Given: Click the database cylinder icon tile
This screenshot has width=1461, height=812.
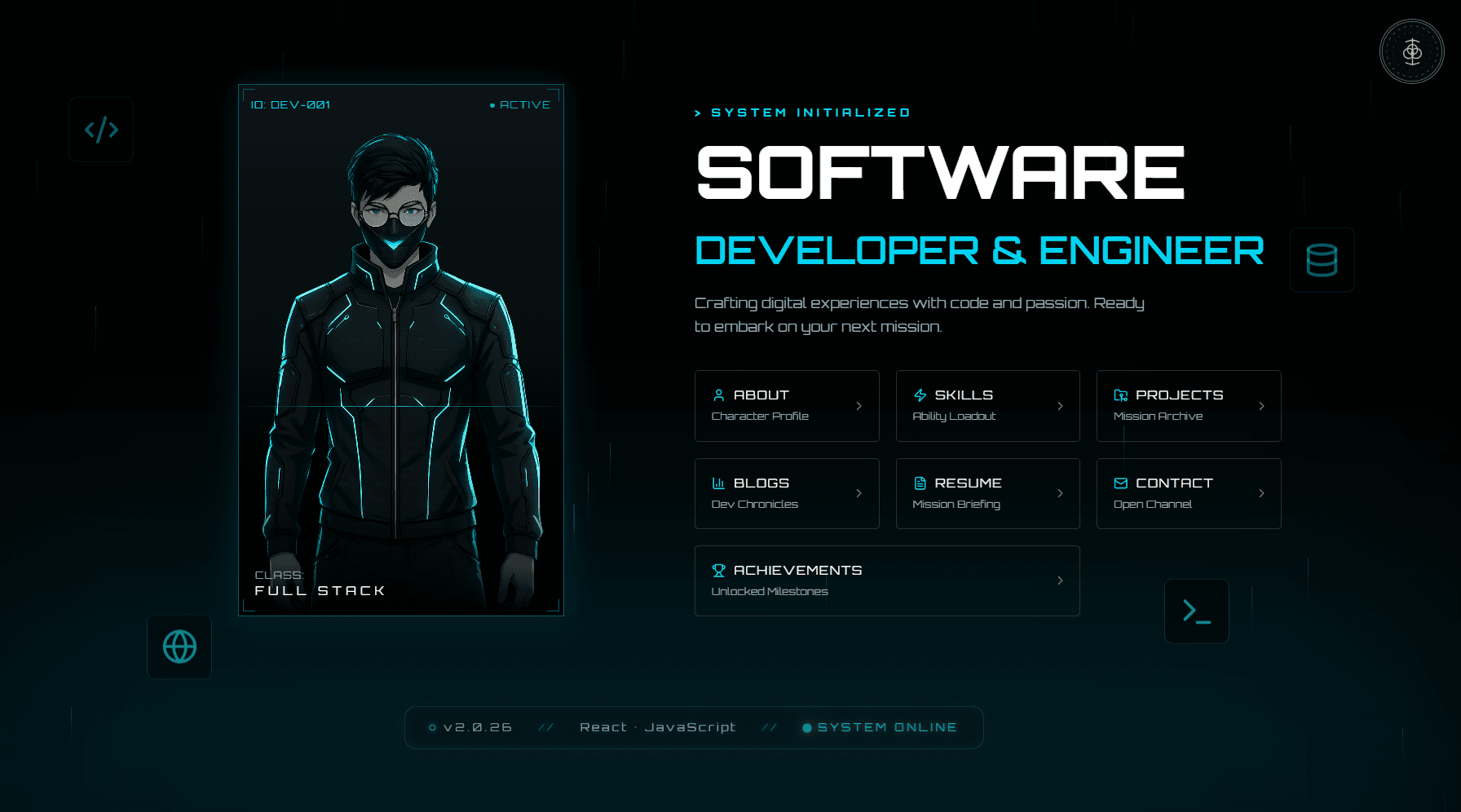Looking at the screenshot, I should [x=1322, y=260].
